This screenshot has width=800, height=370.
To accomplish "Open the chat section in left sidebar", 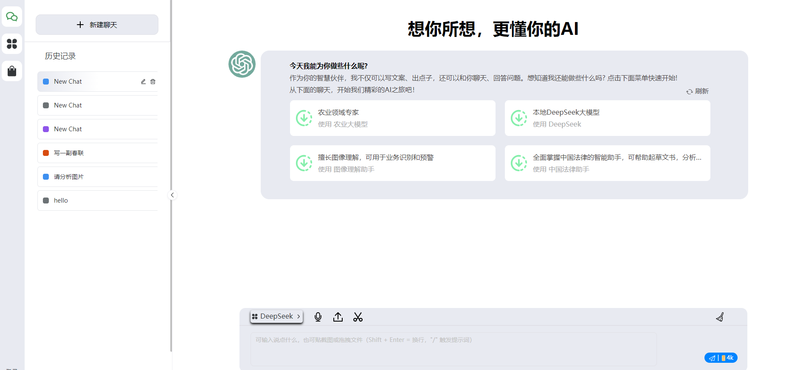I will (x=12, y=16).
